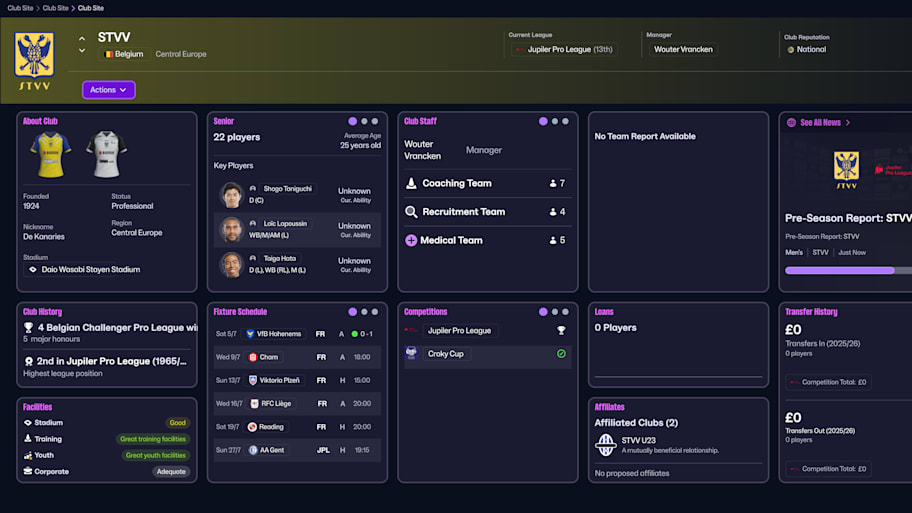912x513 pixels.
Task: Expand the Medical Team row
Action: click(x=487, y=240)
